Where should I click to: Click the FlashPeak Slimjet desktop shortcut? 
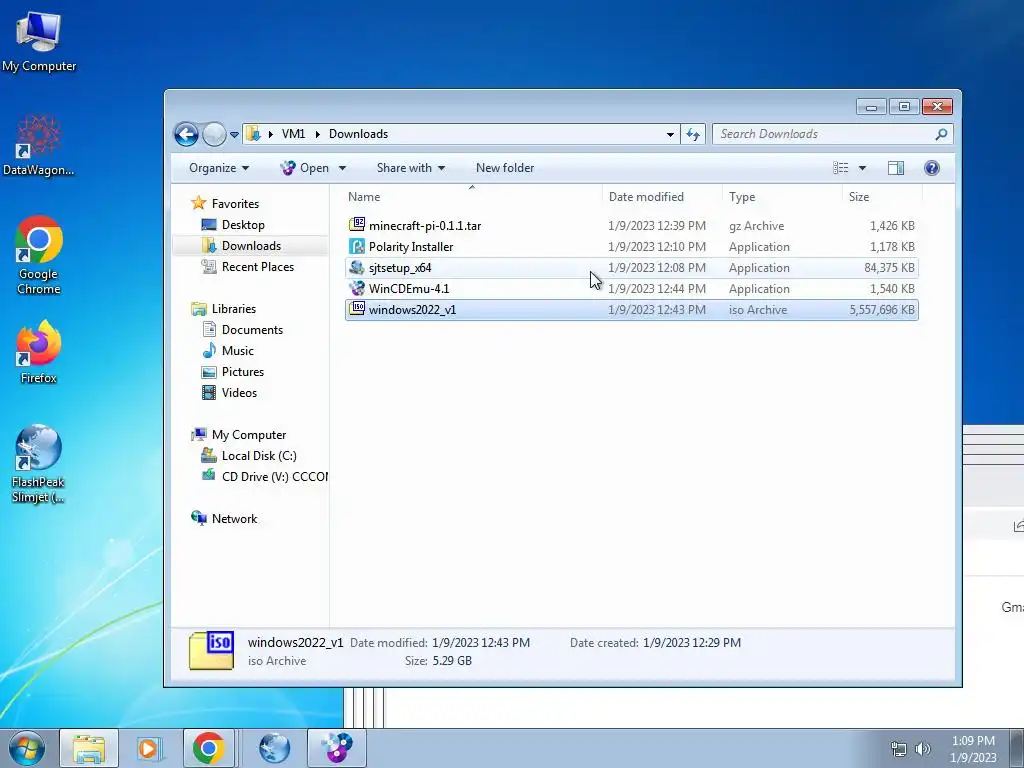[39, 464]
